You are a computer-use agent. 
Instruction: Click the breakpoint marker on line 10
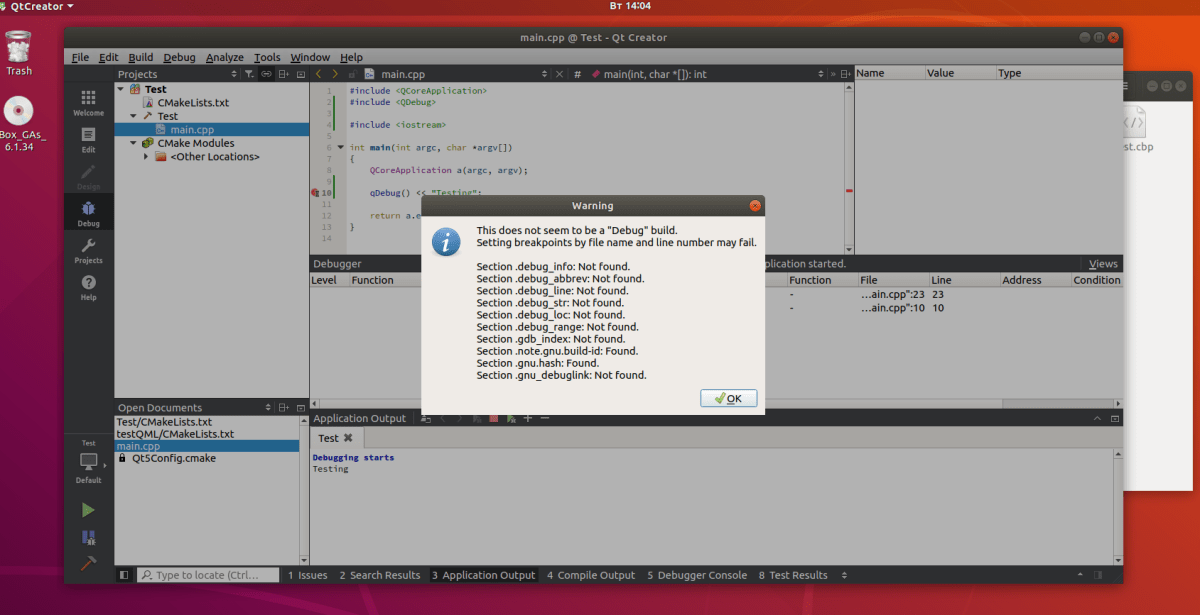click(x=314, y=193)
